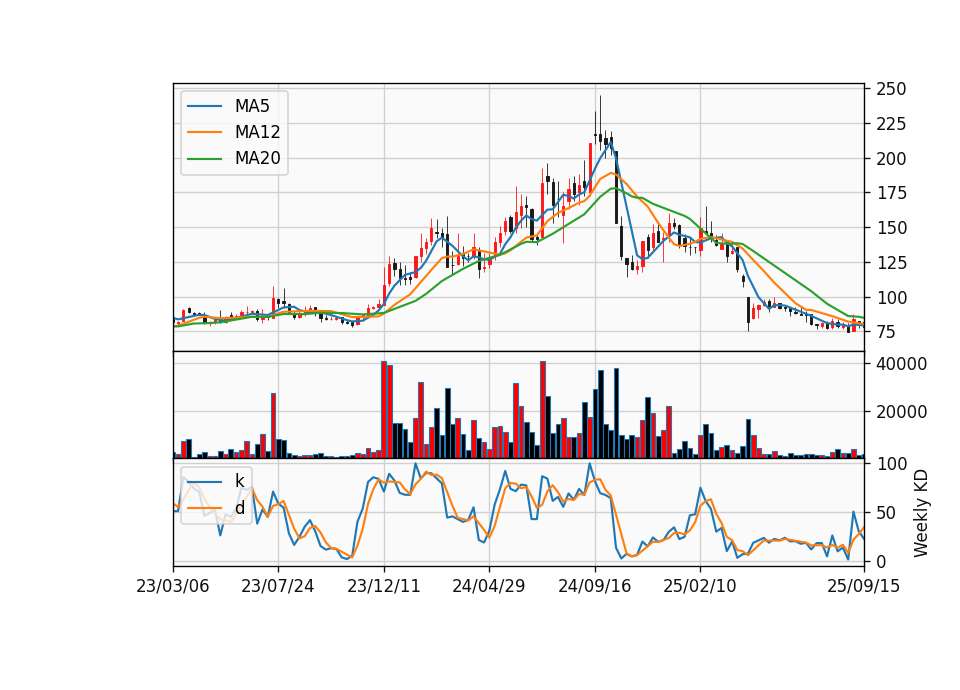Click the 250 price axis label
The height and width of the screenshot is (690, 960).
tap(891, 89)
